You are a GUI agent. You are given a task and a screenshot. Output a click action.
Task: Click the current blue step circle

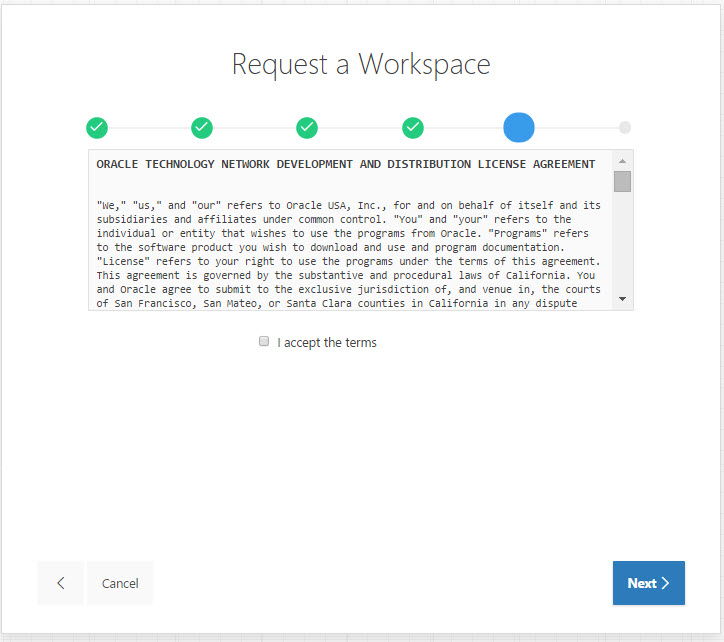[519, 128]
